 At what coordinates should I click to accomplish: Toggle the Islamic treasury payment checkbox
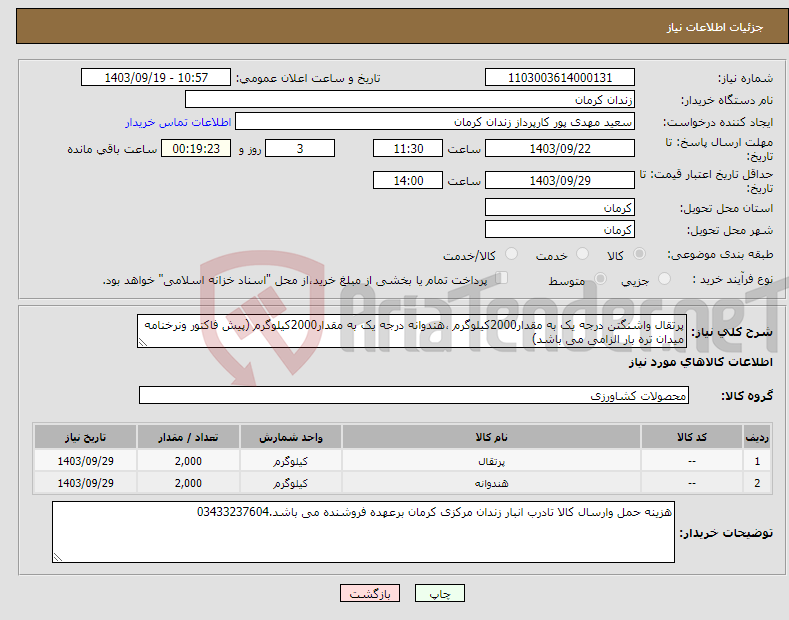[502, 277]
